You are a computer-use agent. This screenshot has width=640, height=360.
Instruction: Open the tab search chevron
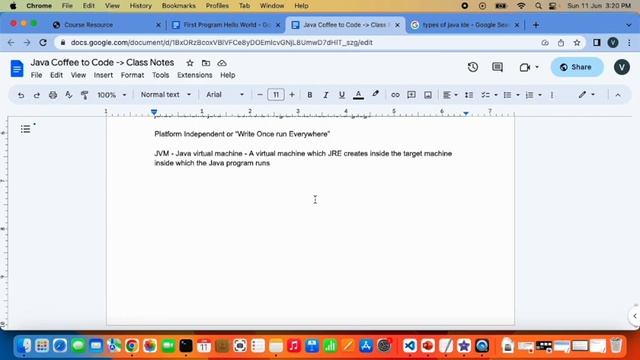(629, 25)
